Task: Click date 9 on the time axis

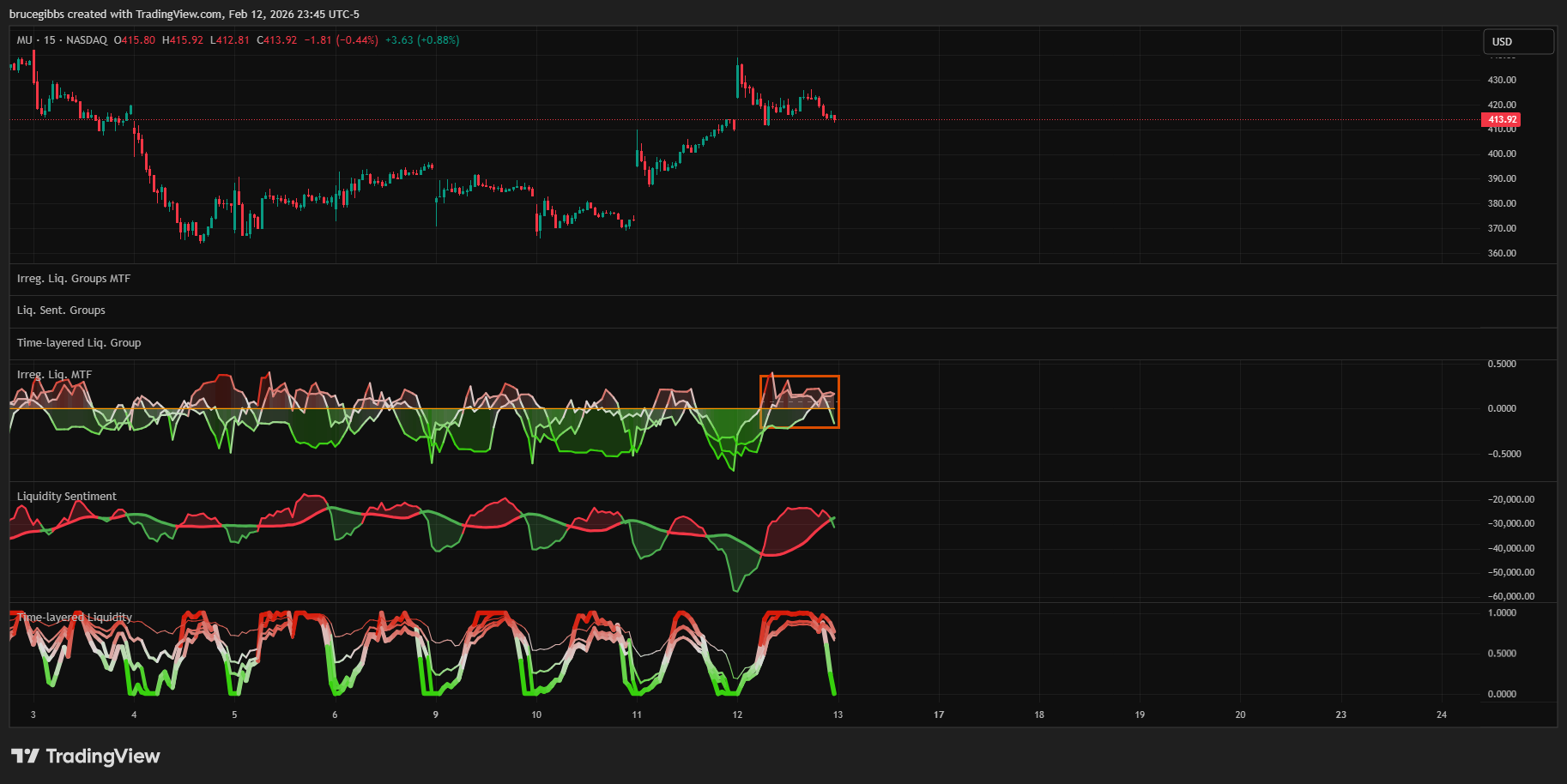Action: click(x=435, y=715)
